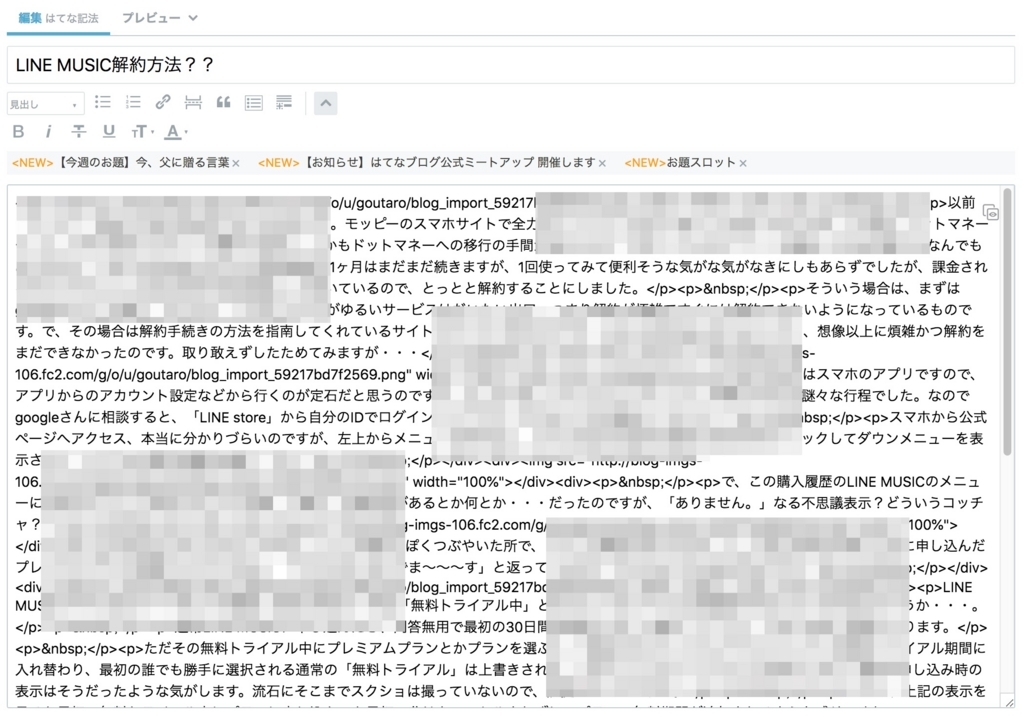Dismiss the お題スロット notice
The image size is (1024, 717).
pos(743,163)
